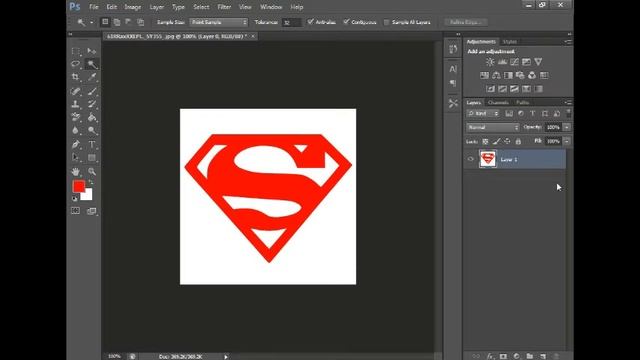Select the Healing Brush tool

click(76, 91)
